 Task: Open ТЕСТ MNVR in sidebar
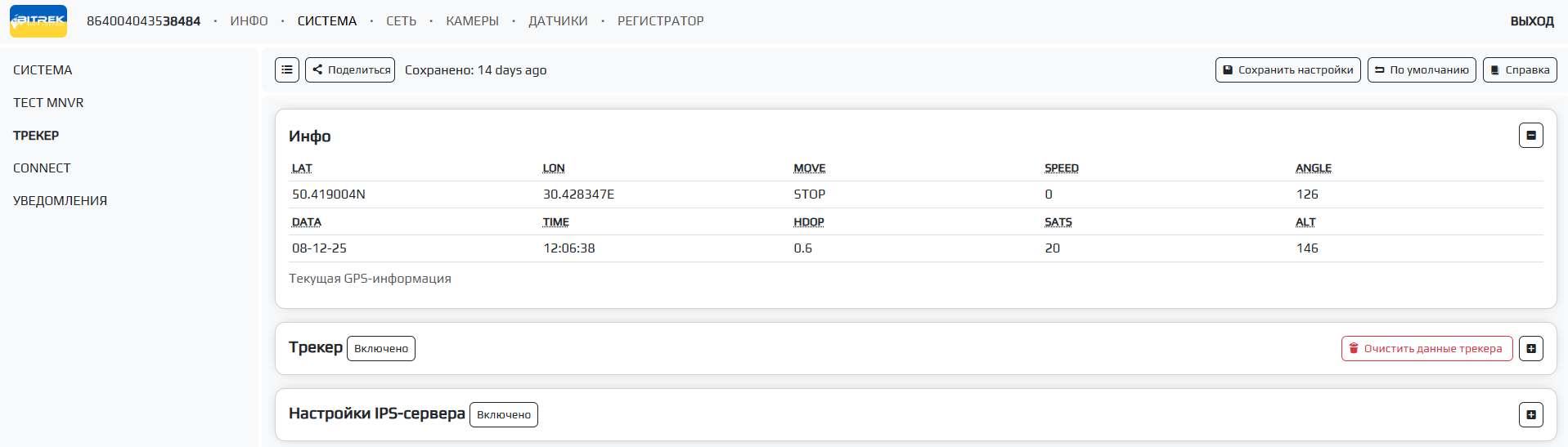coord(48,103)
